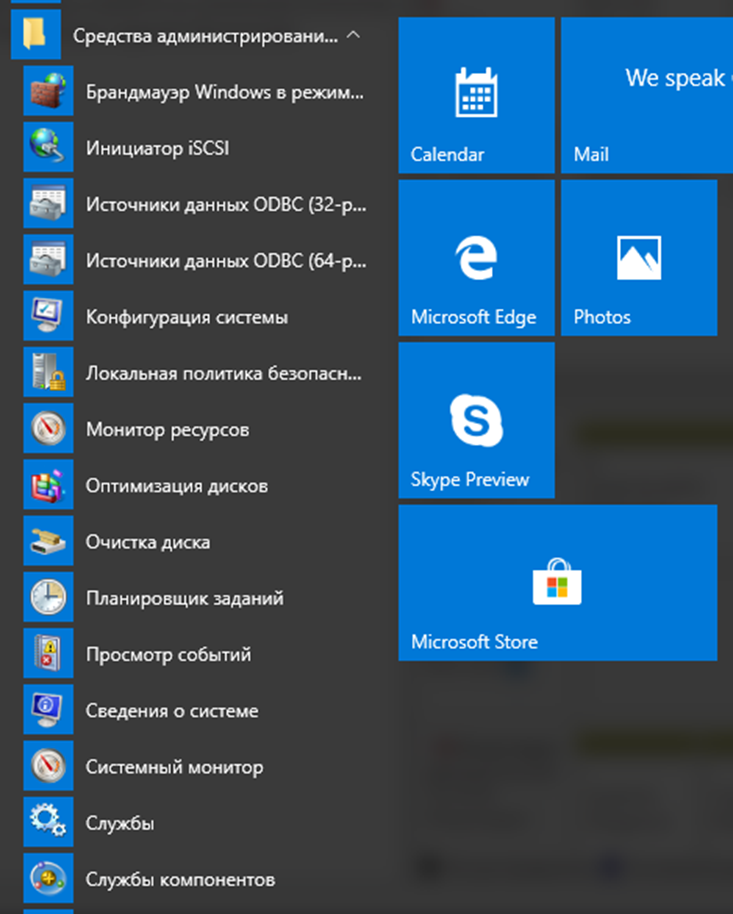Click the Просмотр событий log icon
Screen dimensions: 733x914
coord(48,653)
